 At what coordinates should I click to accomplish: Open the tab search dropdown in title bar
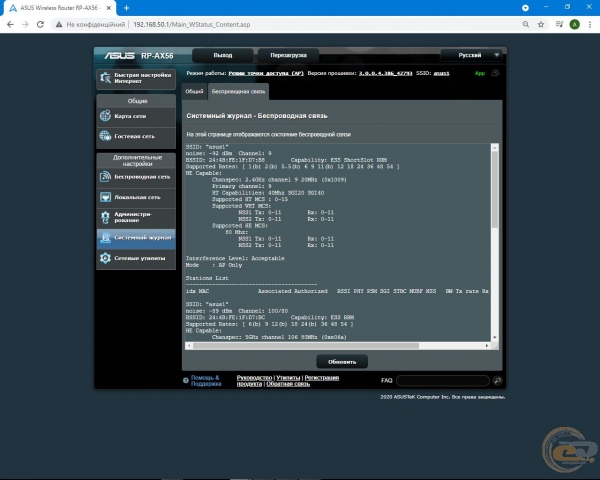[525, 8]
